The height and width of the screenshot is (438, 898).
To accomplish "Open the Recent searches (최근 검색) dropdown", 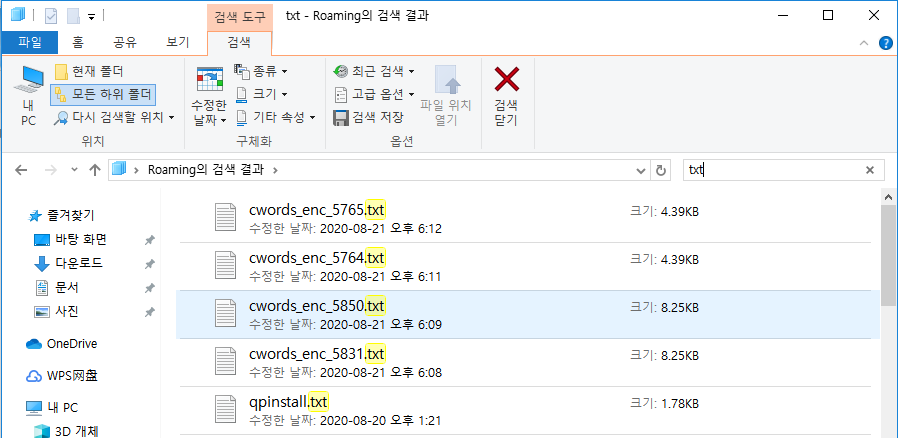I will point(375,72).
